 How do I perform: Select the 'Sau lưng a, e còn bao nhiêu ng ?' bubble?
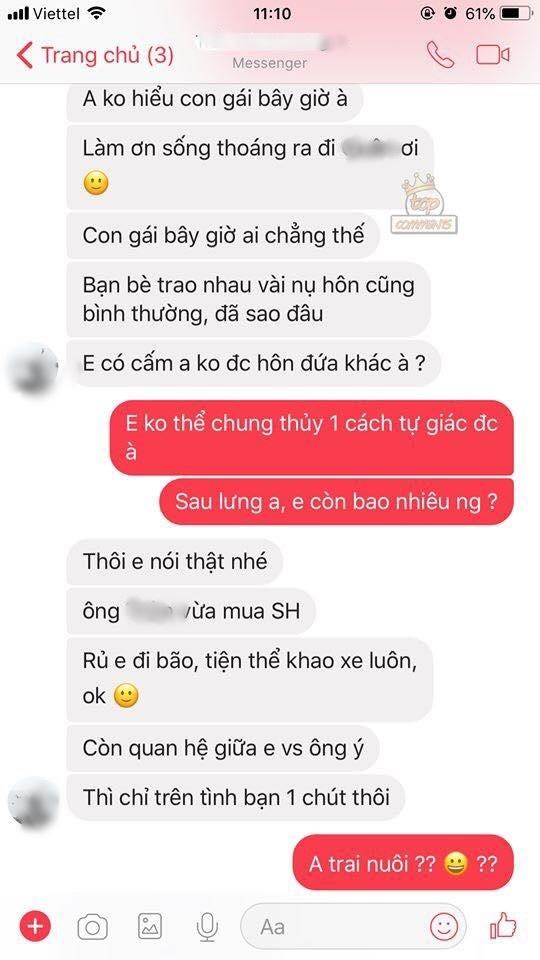(x=336, y=502)
